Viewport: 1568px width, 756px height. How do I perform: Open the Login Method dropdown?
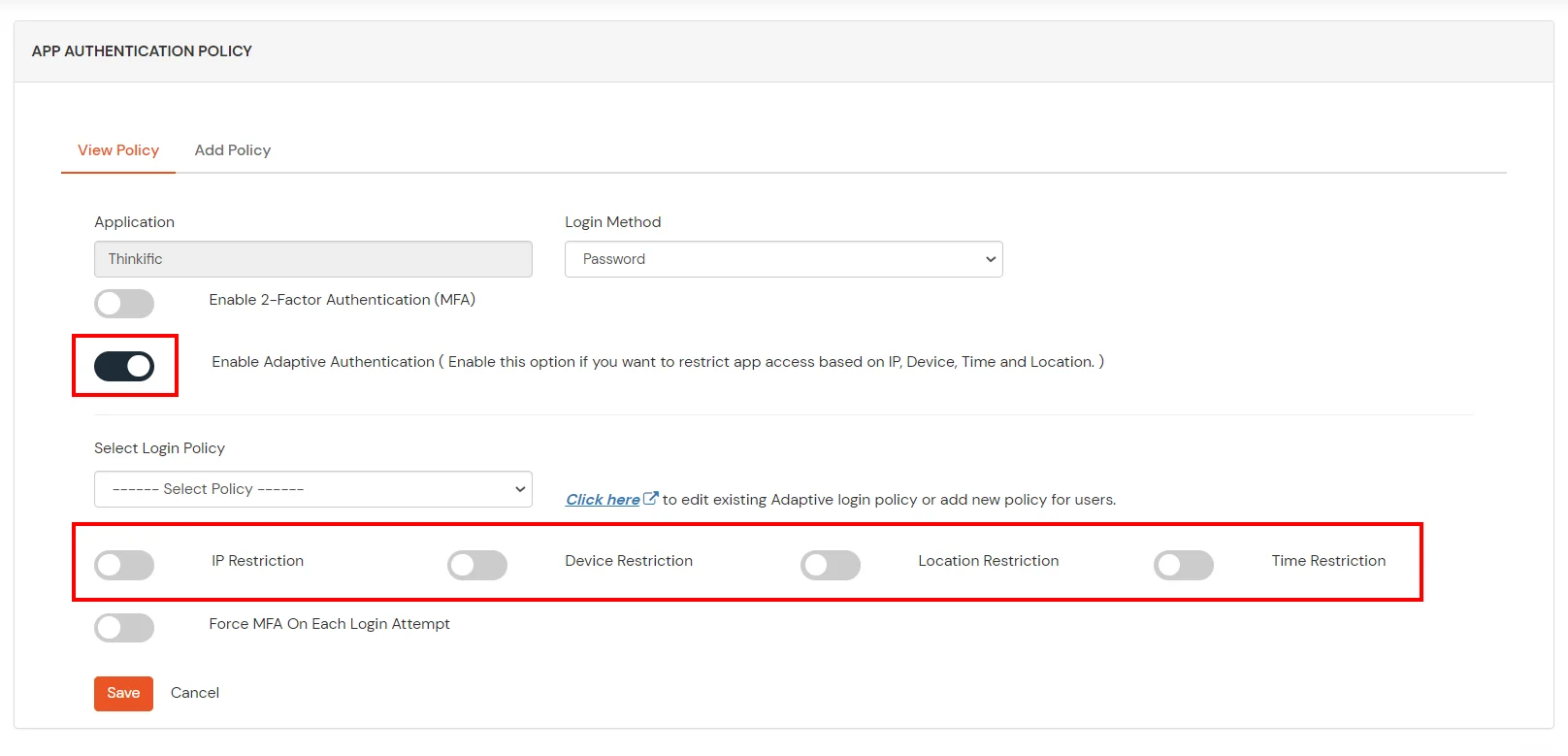click(x=784, y=259)
